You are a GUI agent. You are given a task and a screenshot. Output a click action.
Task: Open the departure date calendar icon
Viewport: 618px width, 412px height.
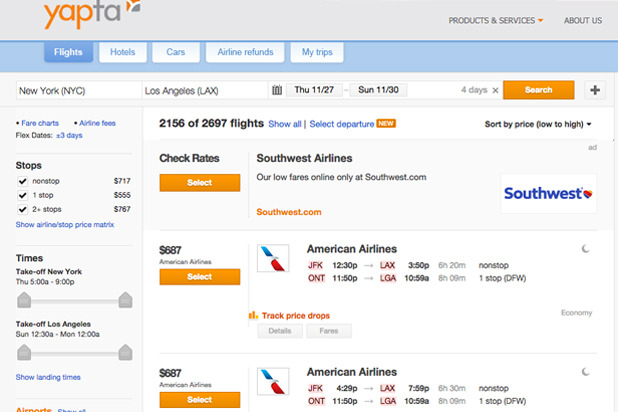point(277,90)
